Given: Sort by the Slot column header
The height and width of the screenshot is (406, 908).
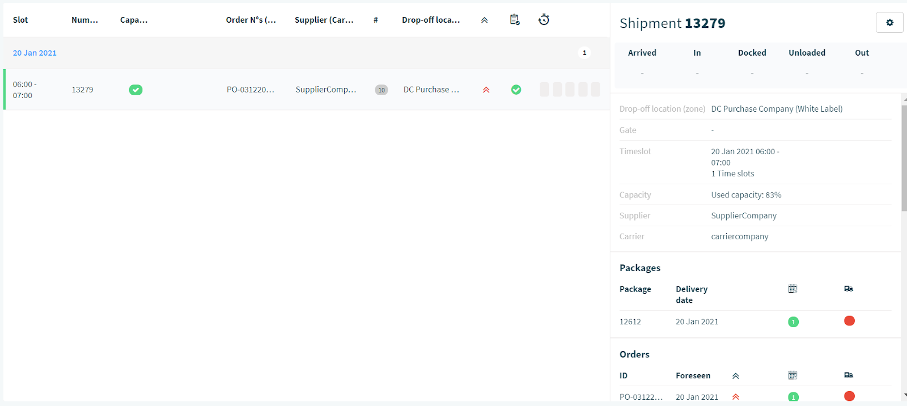Looking at the screenshot, I should click(x=20, y=20).
